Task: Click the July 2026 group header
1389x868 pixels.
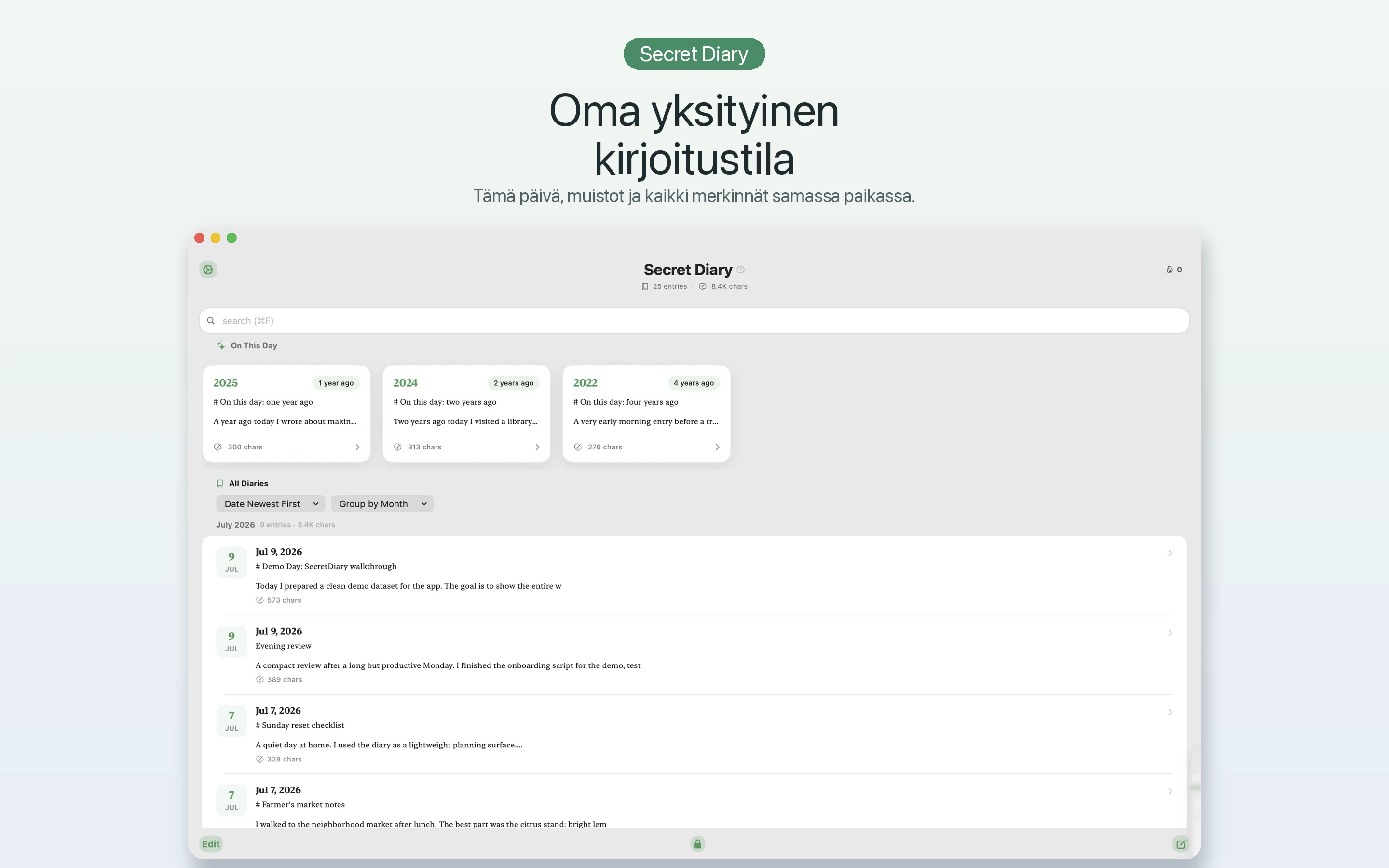Action: click(235, 525)
